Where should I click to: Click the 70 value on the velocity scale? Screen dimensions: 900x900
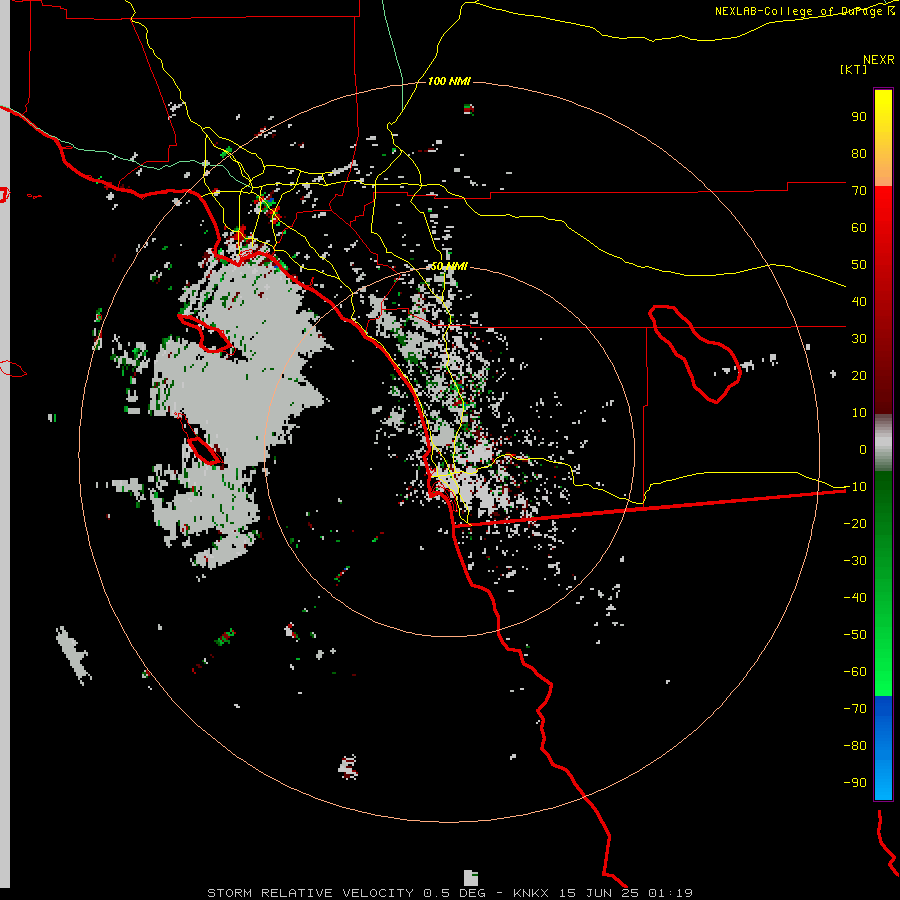(x=859, y=191)
